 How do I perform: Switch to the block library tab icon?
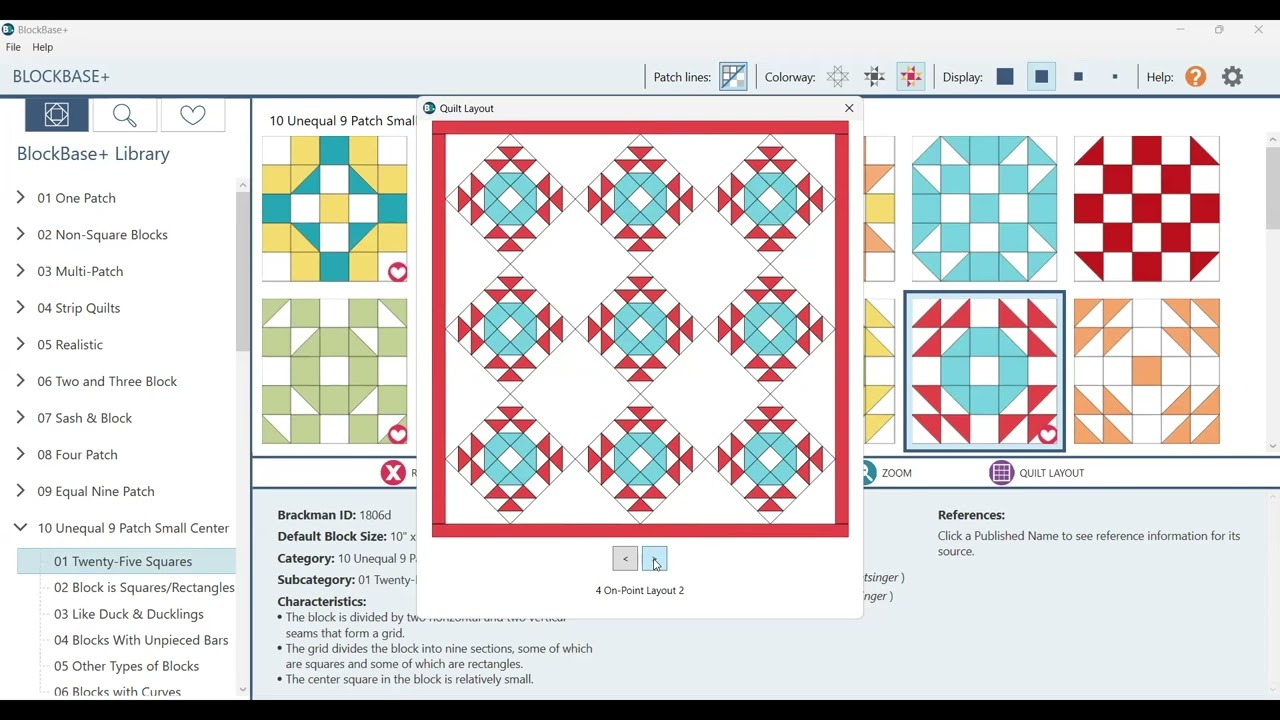pos(57,115)
